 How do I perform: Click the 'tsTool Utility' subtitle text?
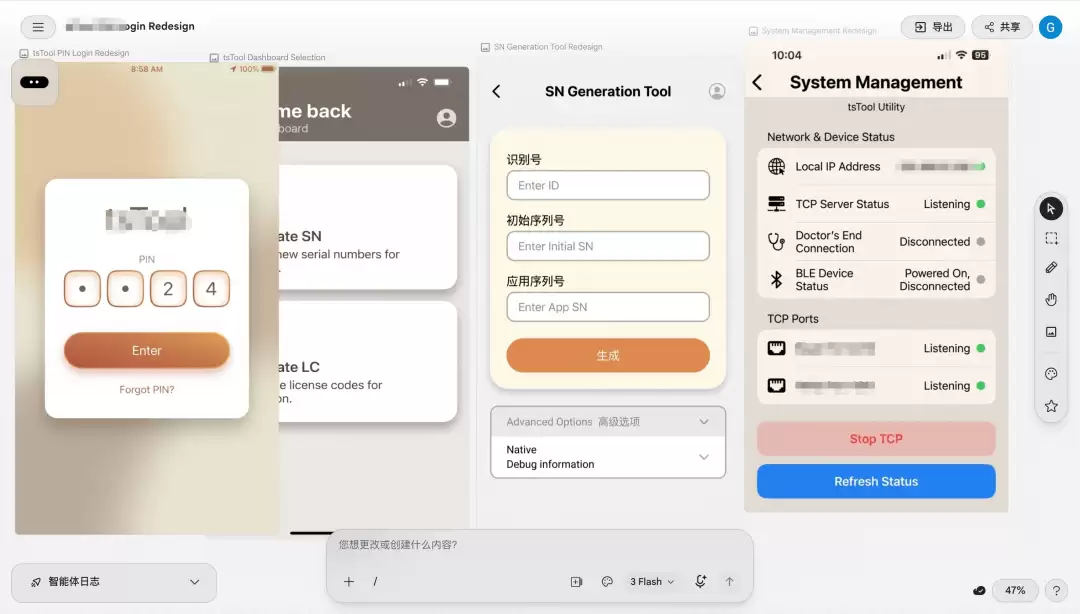[876, 107]
